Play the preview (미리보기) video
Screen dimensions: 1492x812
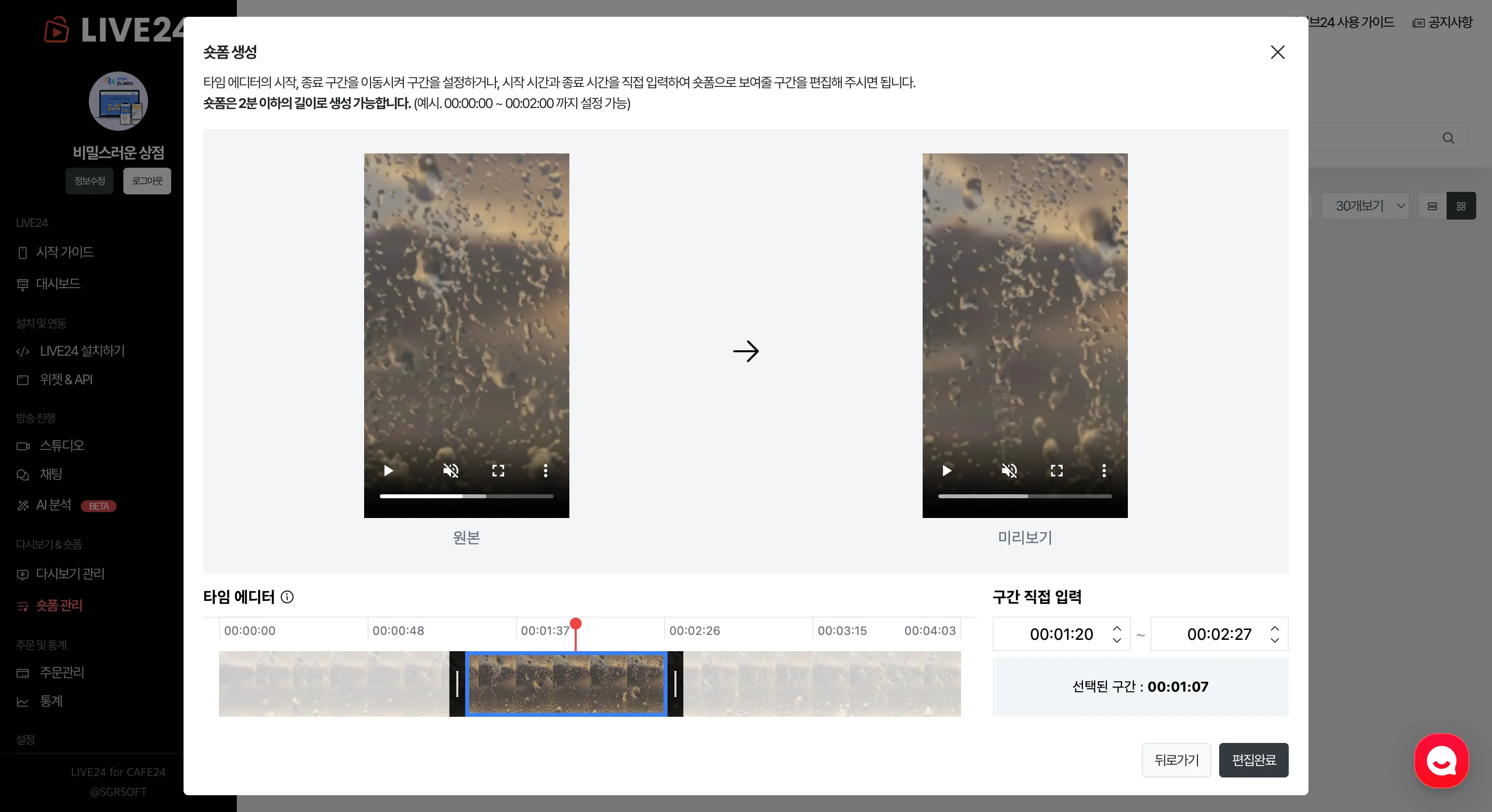[947, 470]
